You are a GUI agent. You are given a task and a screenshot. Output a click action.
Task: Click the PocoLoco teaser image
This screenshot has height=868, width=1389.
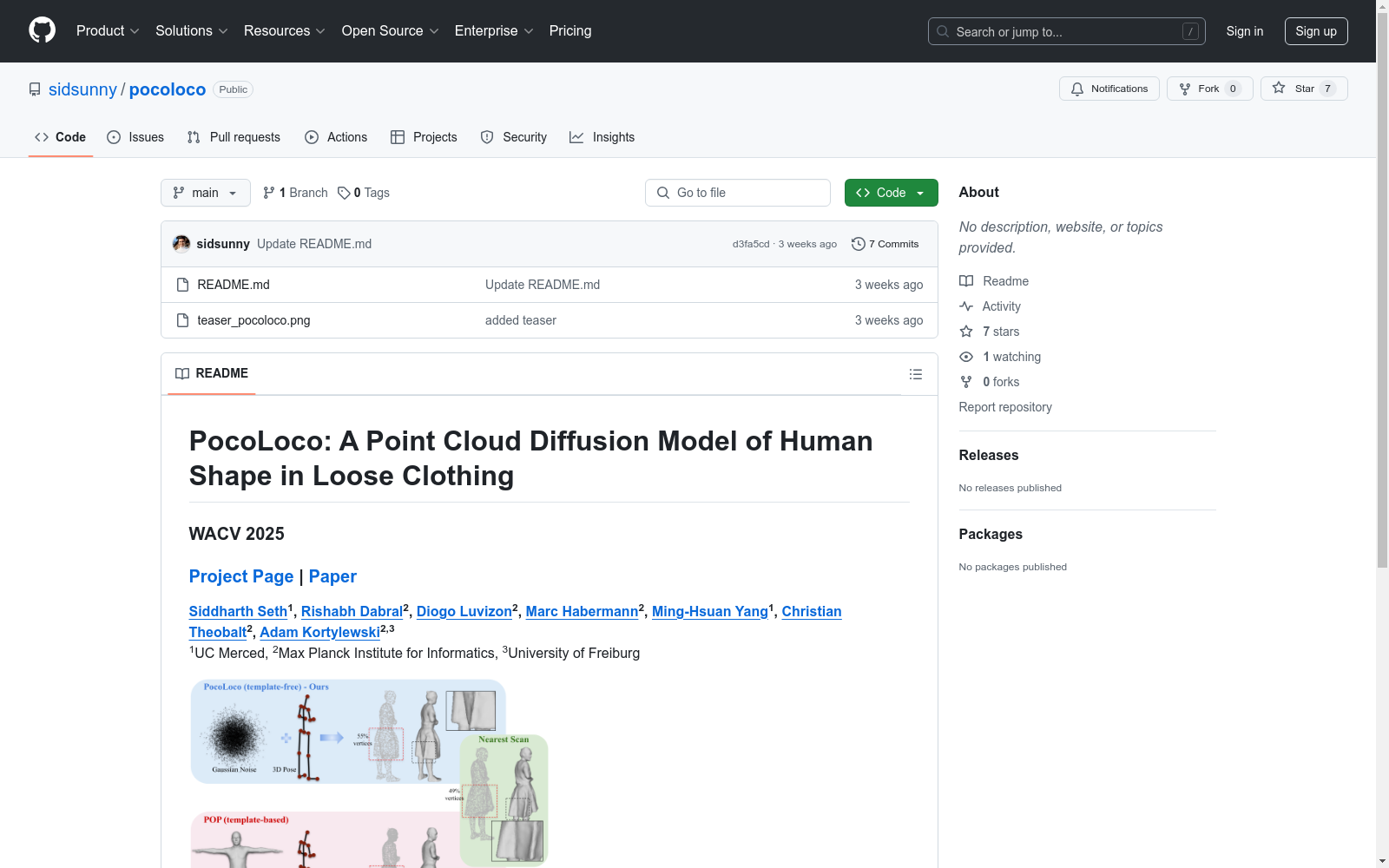[x=369, y=773]
